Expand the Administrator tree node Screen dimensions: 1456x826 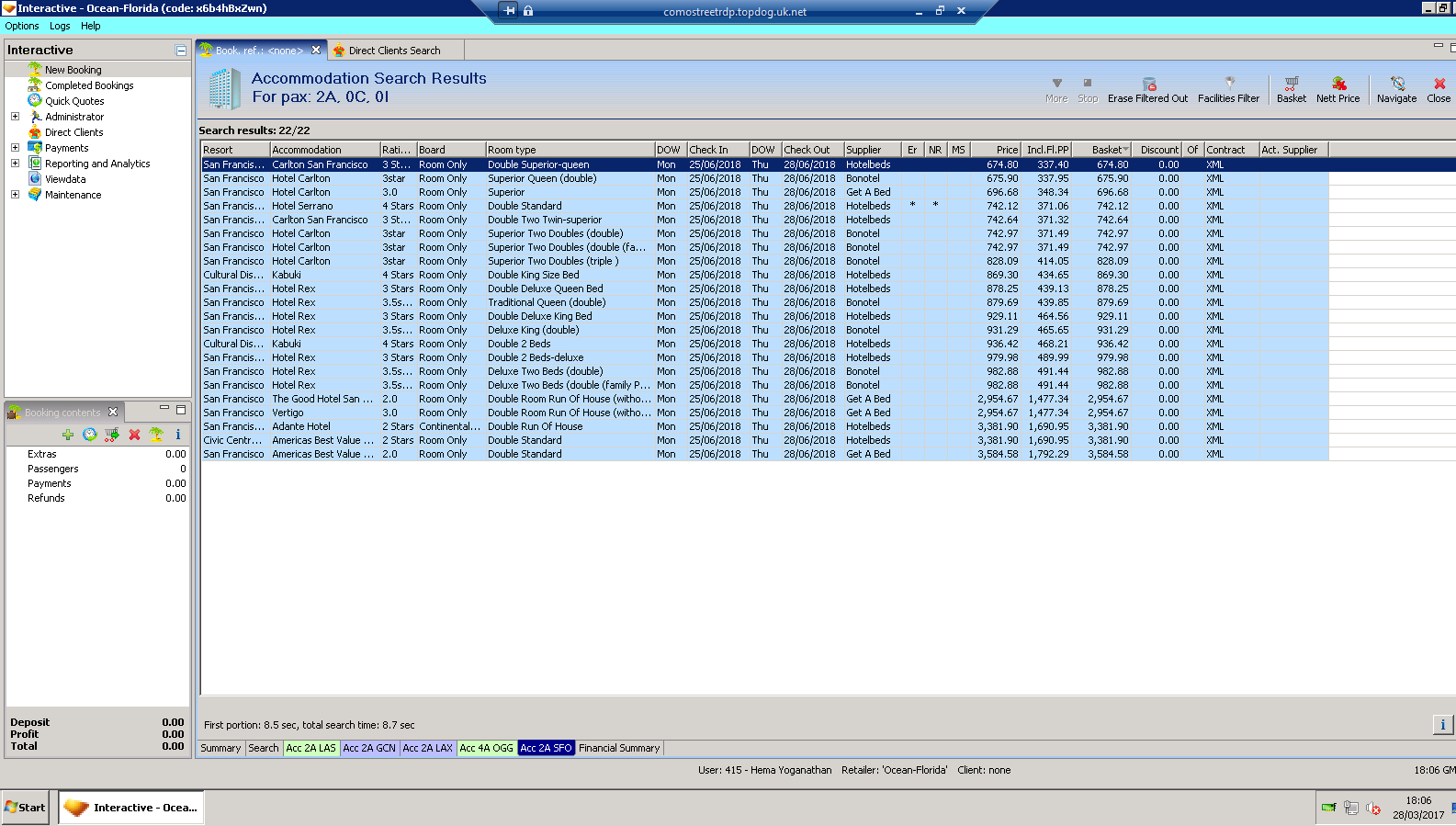pos(15,116)
